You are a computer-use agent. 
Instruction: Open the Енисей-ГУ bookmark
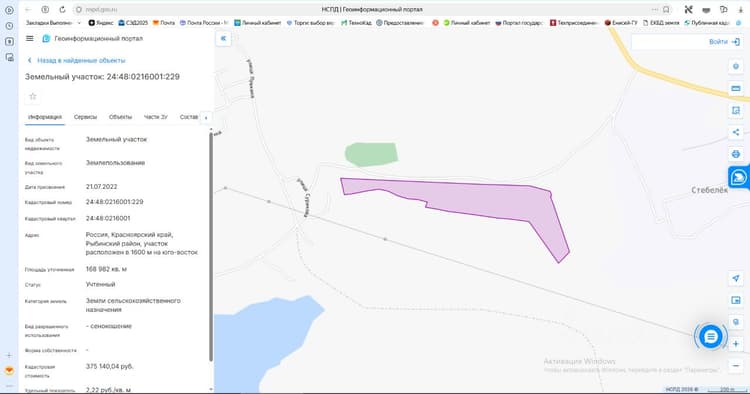click(x=621, y=22)
